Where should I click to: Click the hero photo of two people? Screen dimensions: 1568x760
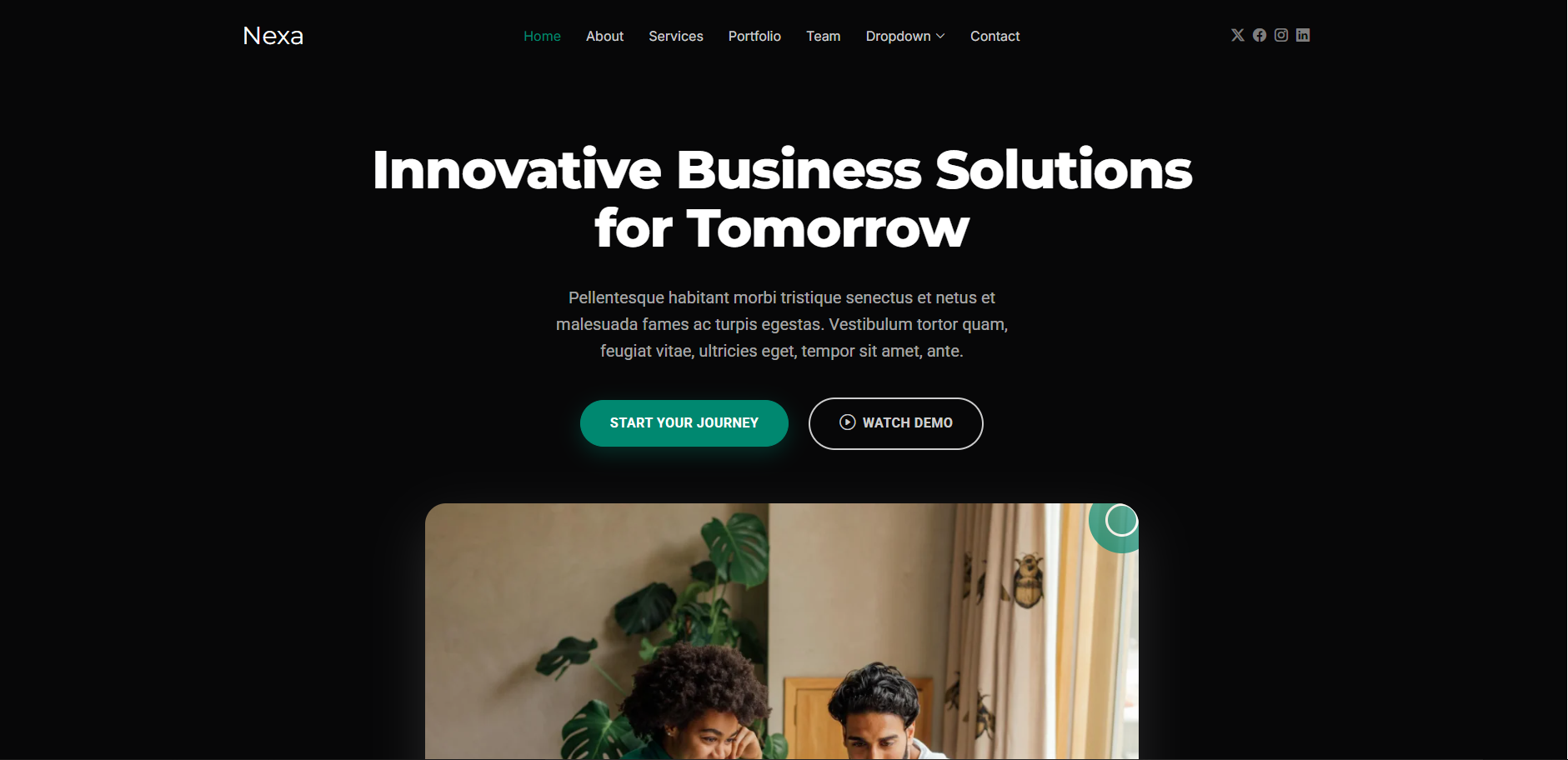782,631
